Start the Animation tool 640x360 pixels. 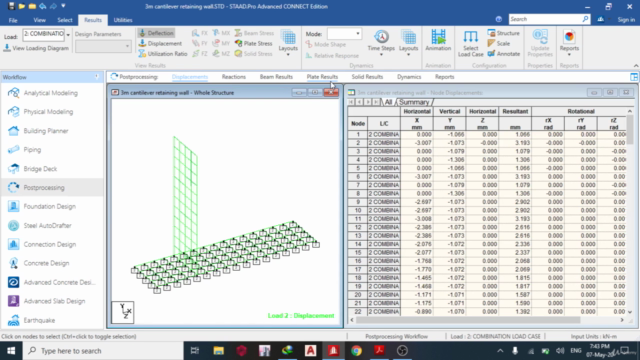pos(438,40)
